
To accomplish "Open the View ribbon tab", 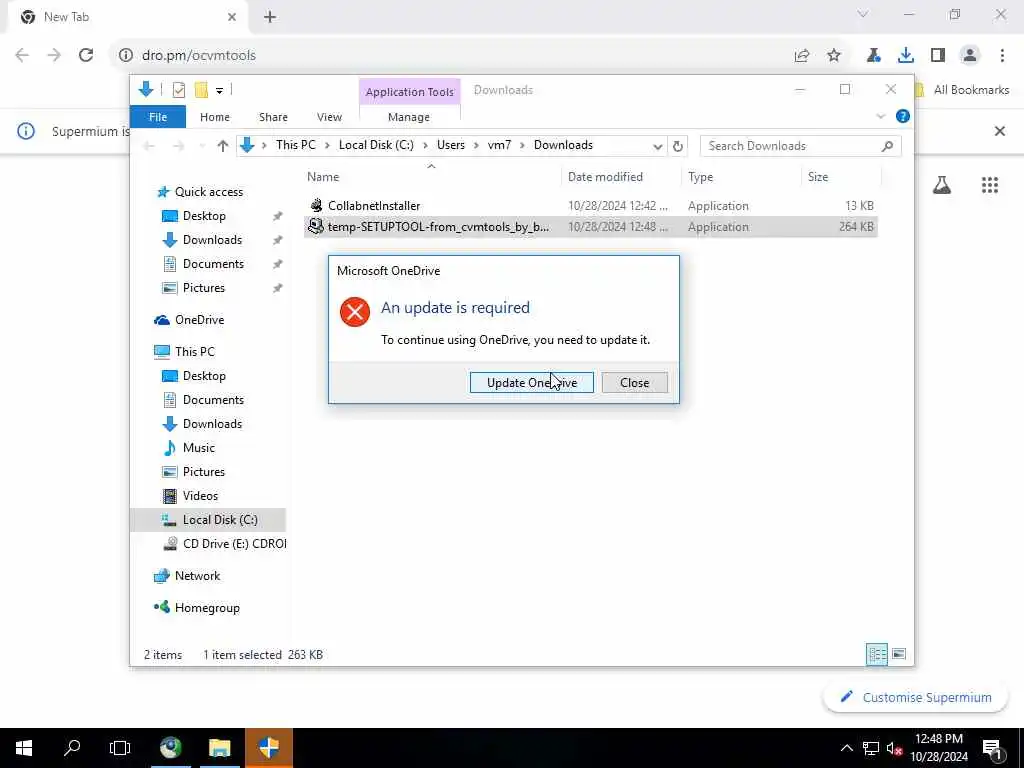I will (329, 117).
